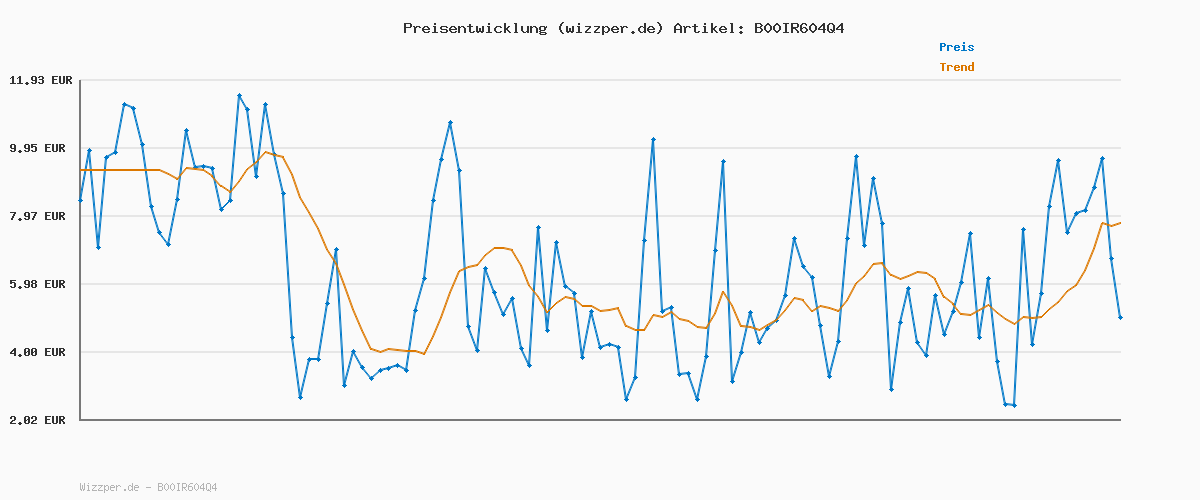1200x500 pixels.
Task: Click the article number 'B00IR604Q4' in the title
Action: click(795, 28)
